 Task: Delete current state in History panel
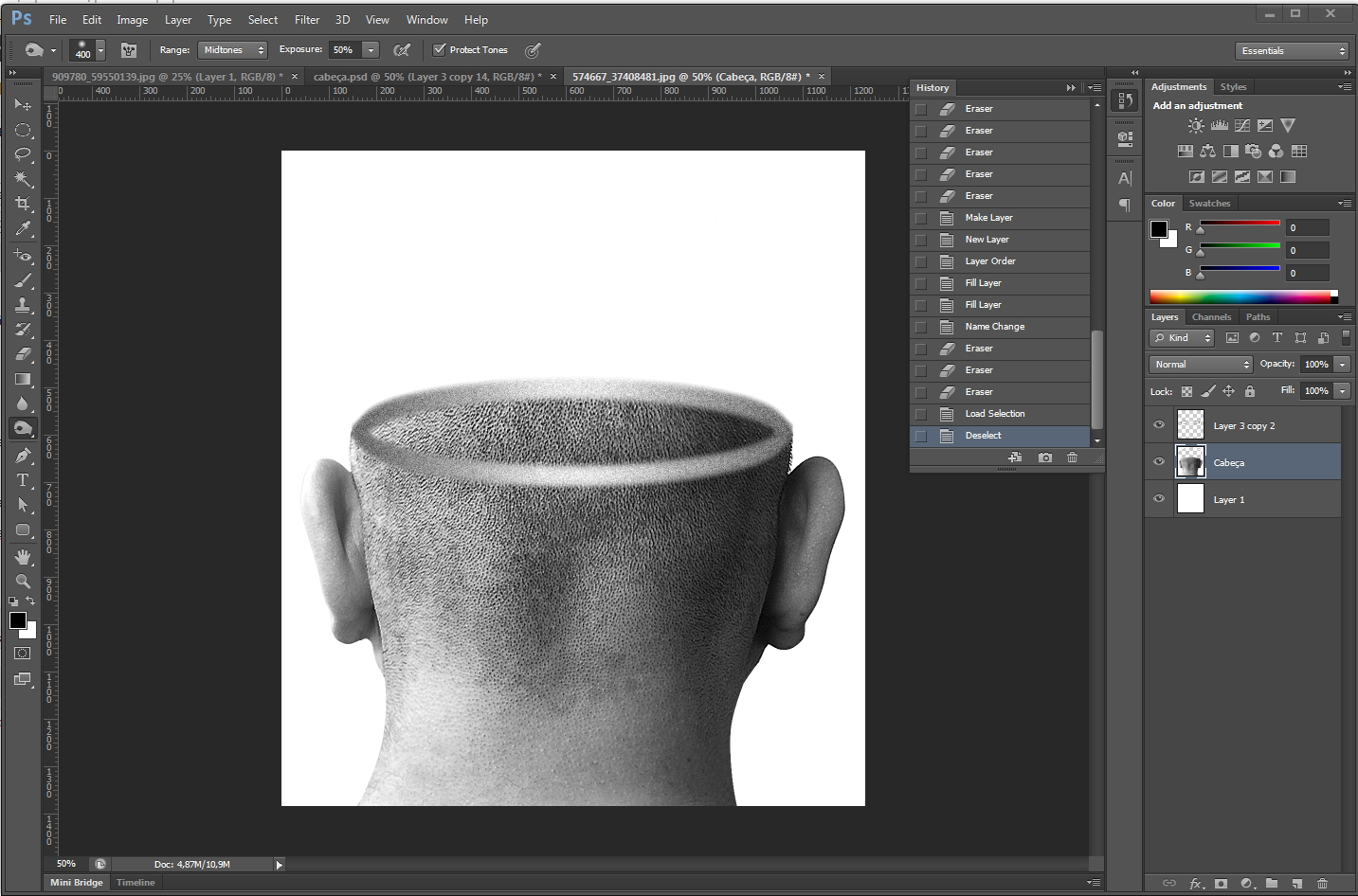point(1072,457)
